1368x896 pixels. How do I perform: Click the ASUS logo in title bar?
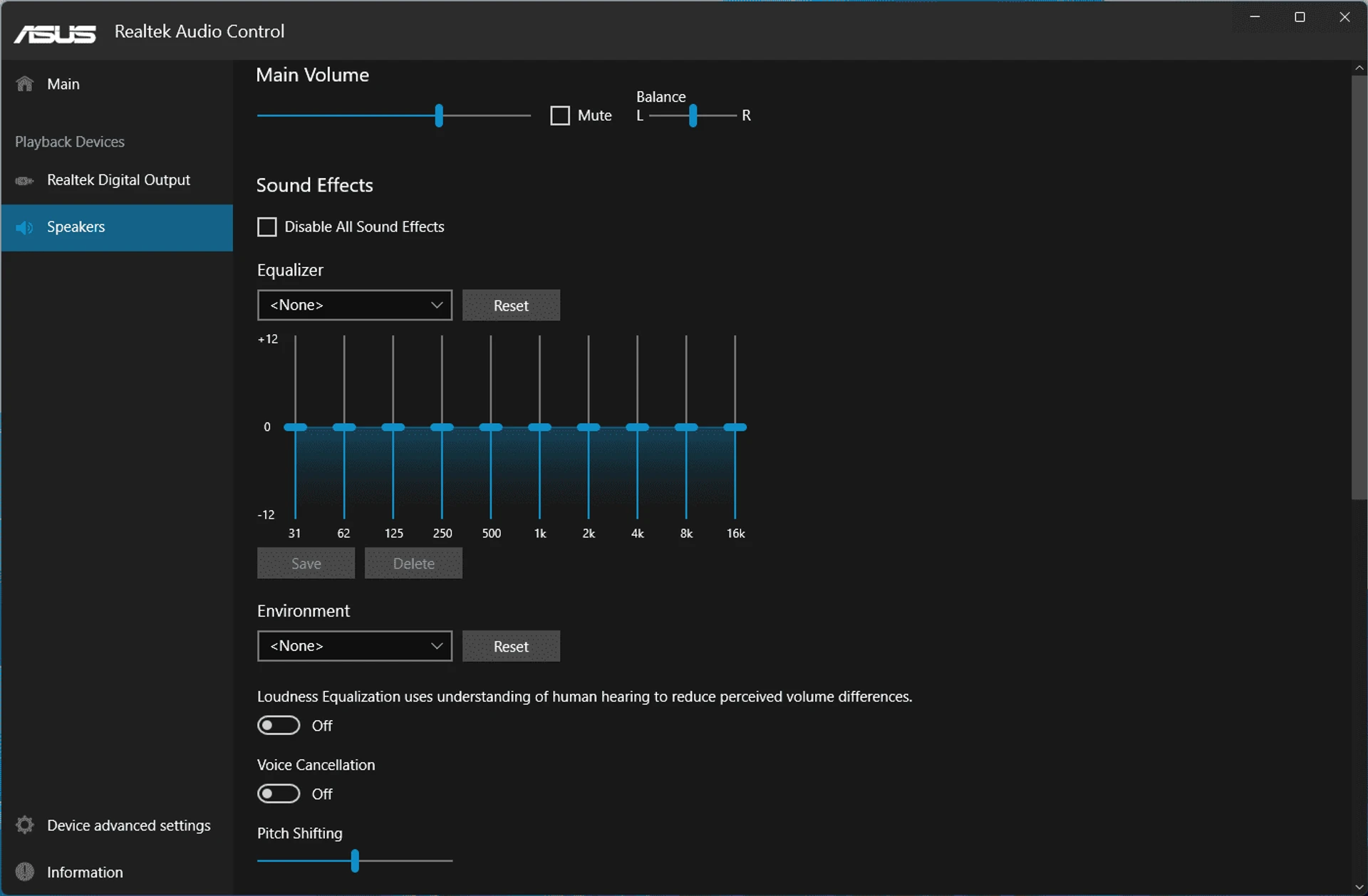pyautogui.click(x=55, y=33)
